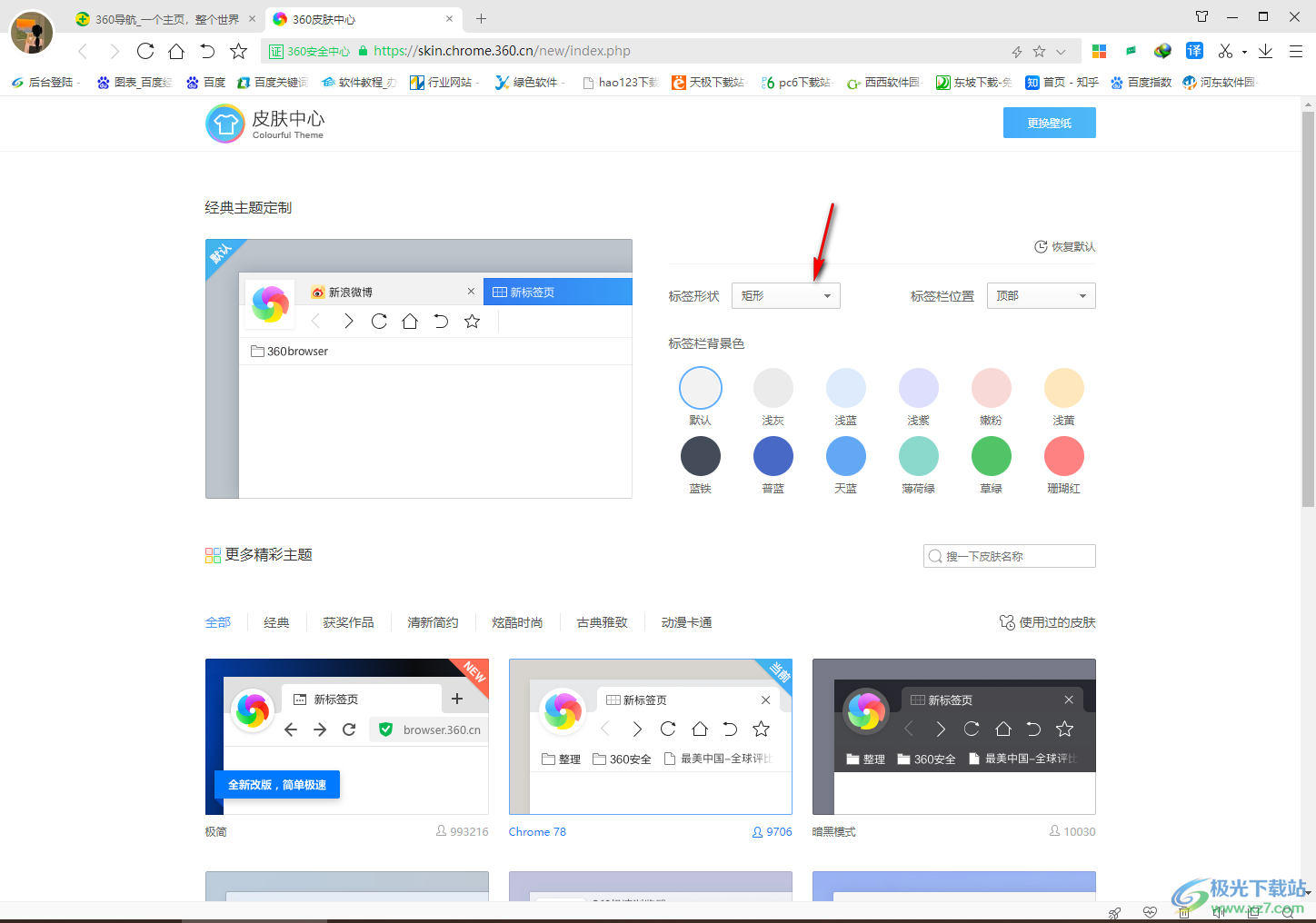Open the 百度指数 bookmark
Image resolution: width=1316 pixels, height=923 pixels.
click(1141, 82)
